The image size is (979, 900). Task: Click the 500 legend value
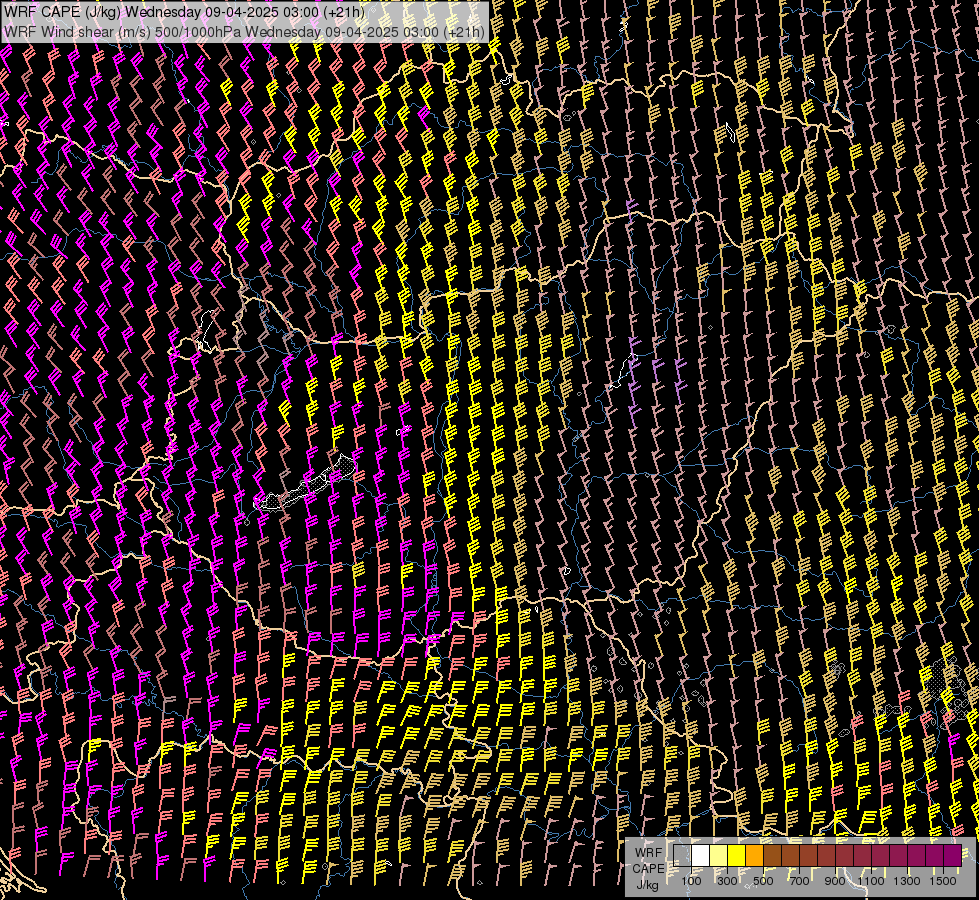click(x=764, y=881)
